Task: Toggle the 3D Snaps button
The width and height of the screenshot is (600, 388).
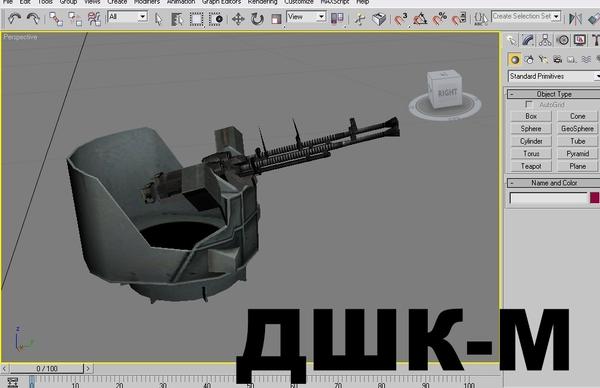Action: (401, 18)
